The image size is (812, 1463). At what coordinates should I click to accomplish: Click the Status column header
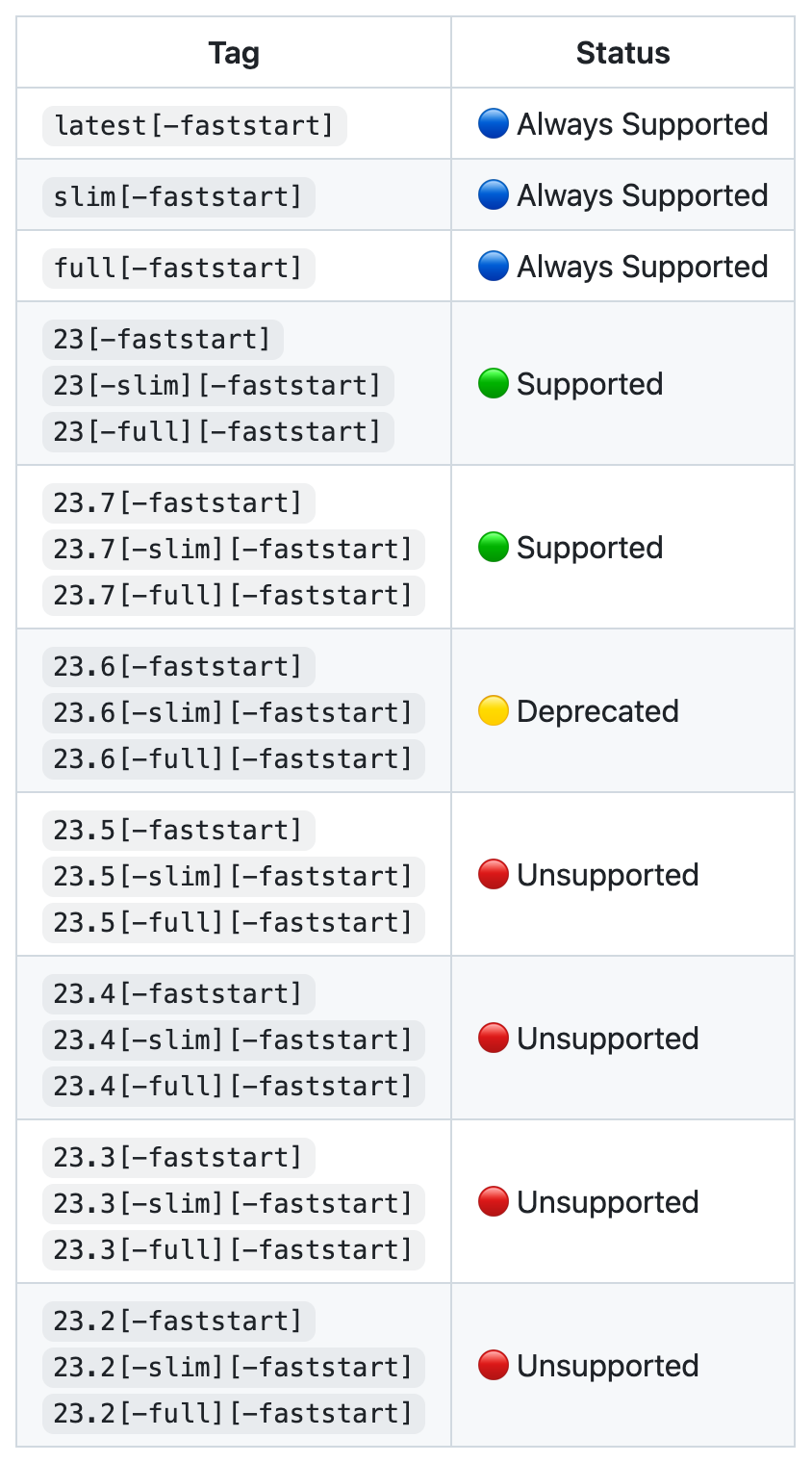(x=623, y=53)
